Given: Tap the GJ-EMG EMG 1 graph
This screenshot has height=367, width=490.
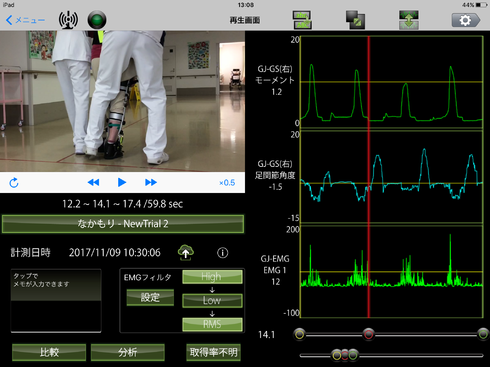Looking at the screenshot, I should tap(392, 271).
